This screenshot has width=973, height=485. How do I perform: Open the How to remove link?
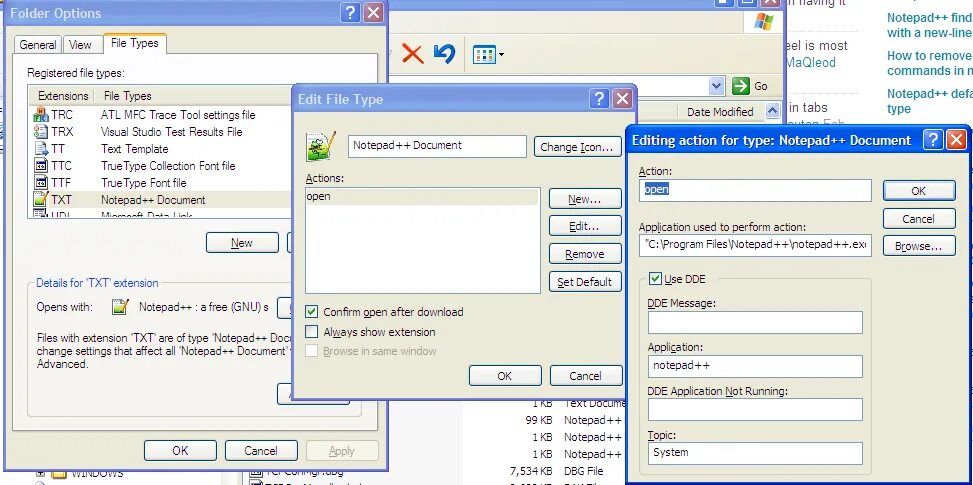(930, 63)
